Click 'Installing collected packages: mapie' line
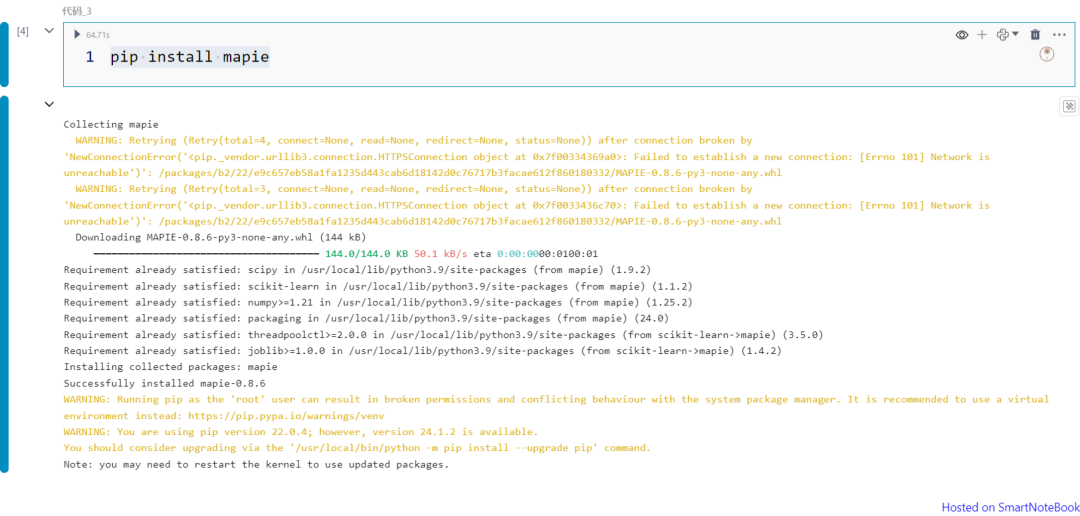Viewport: 1080px width, 516px height. click(x=170, y=367)
